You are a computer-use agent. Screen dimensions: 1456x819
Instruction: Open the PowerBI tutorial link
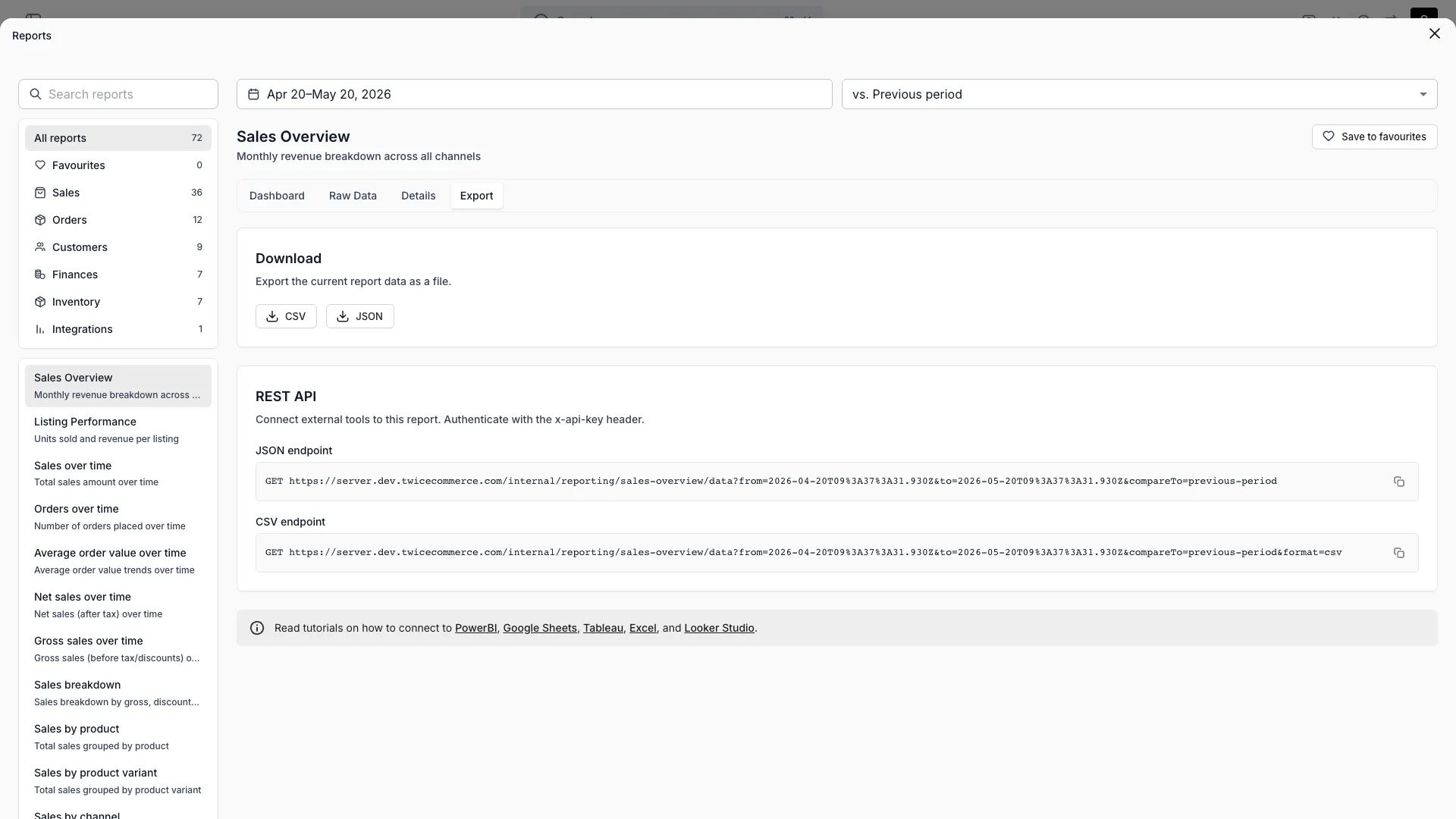coord(475,628)
